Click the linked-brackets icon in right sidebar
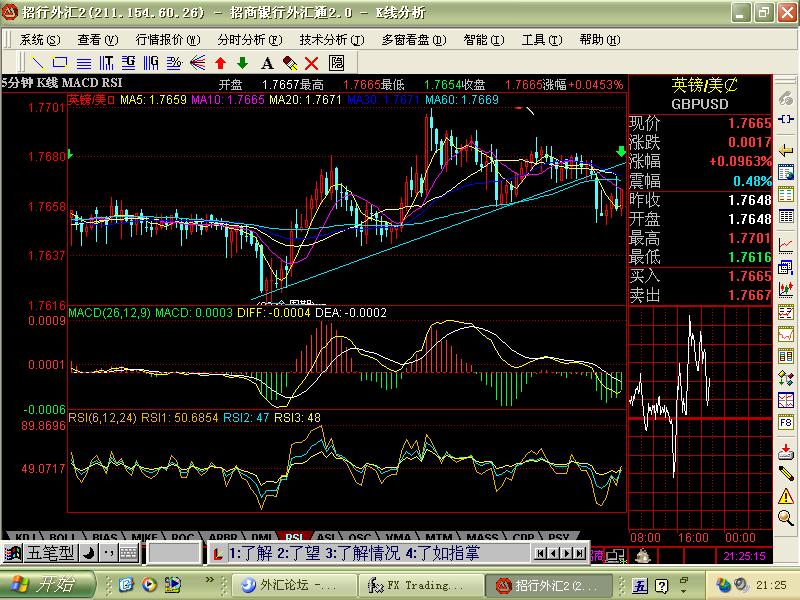Image resolution: width=800 pixels, height=600 pixels. [x=786, y=119]
